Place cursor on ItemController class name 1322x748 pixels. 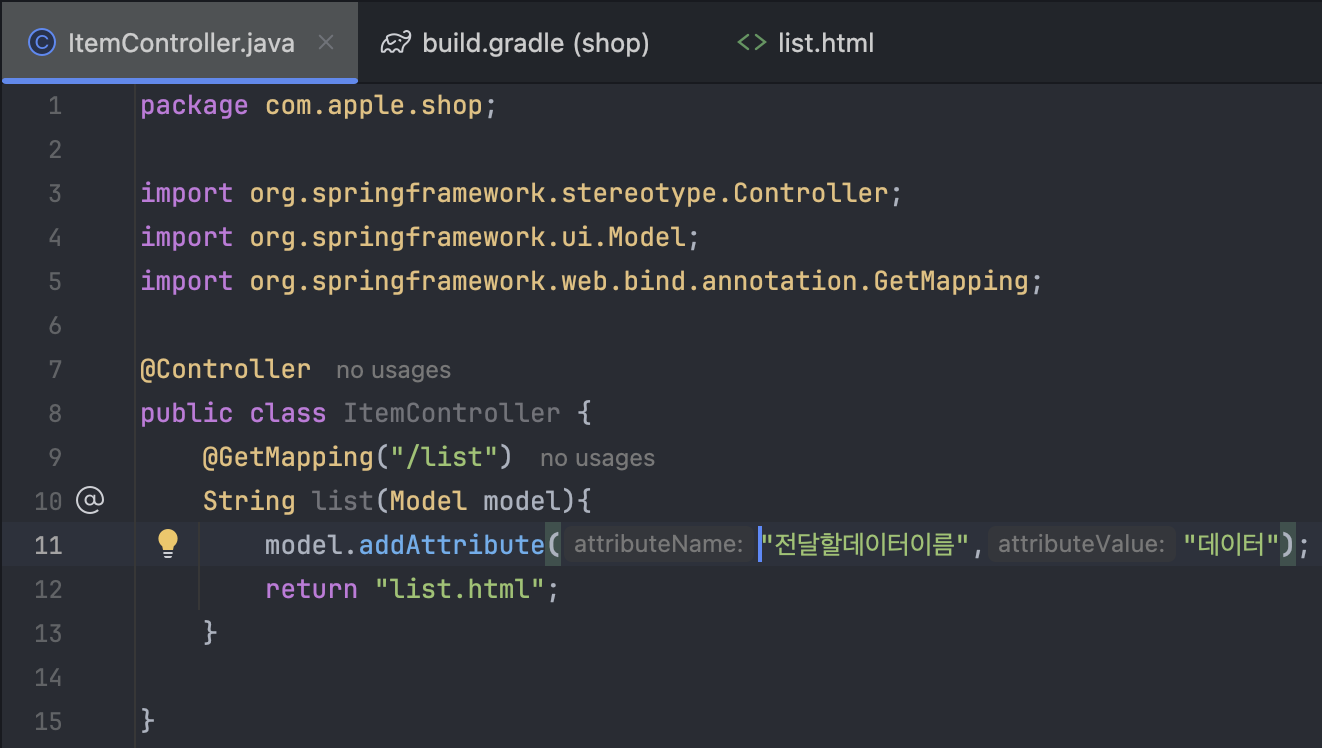pos(451,413)
